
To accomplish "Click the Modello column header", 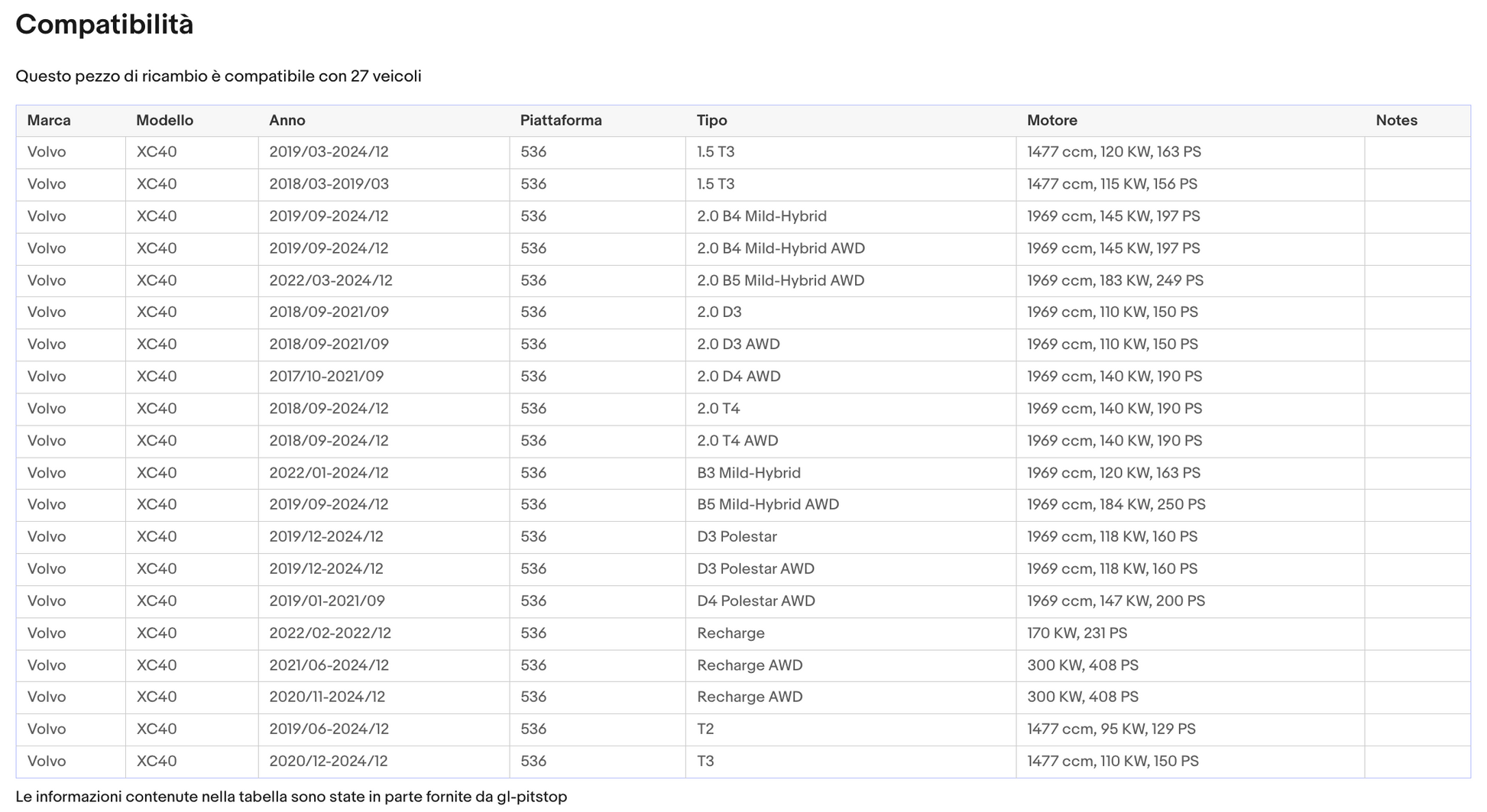I will click(x=164, y=121).
